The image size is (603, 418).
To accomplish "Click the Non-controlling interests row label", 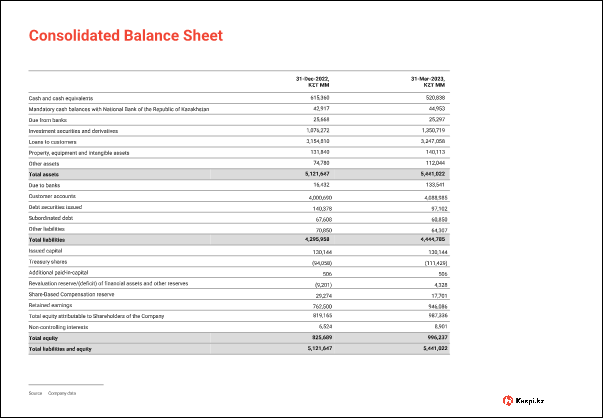I will 59,327.
